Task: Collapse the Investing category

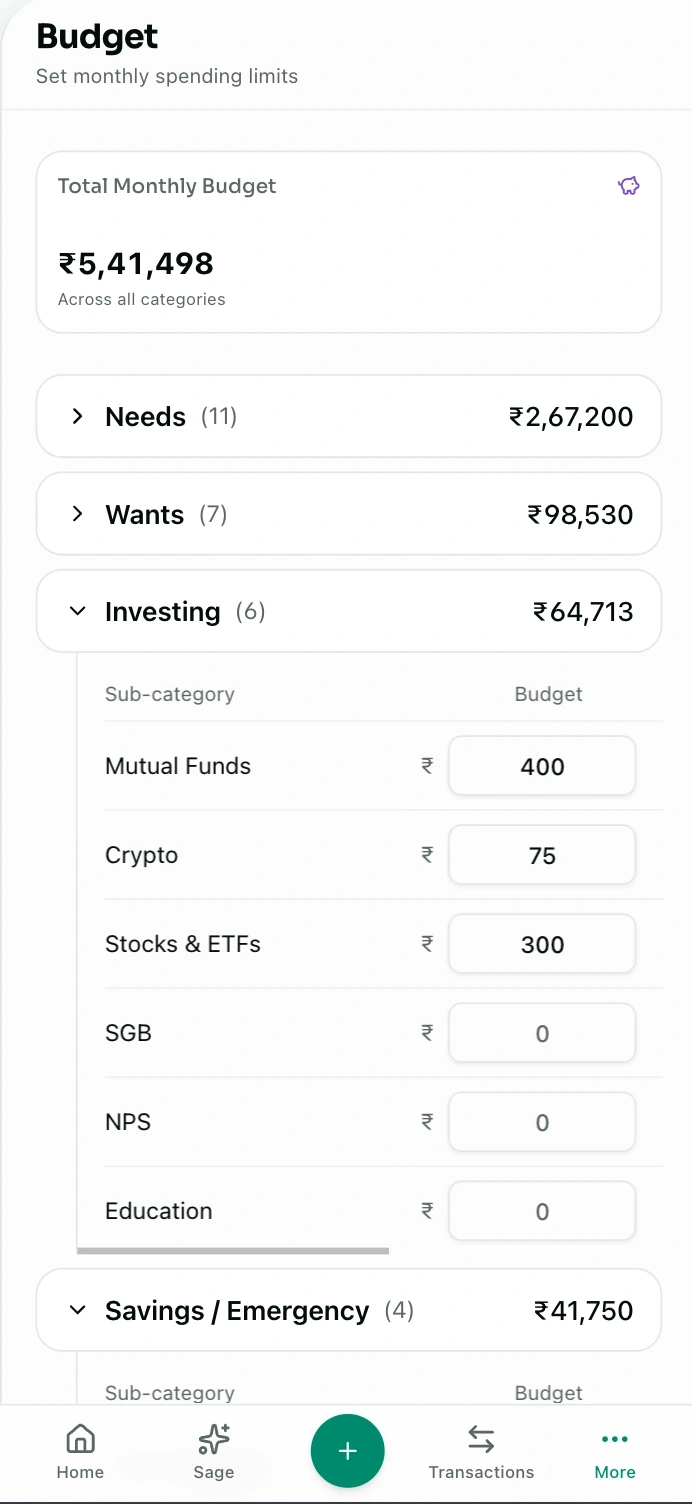Action: [78, 611]
